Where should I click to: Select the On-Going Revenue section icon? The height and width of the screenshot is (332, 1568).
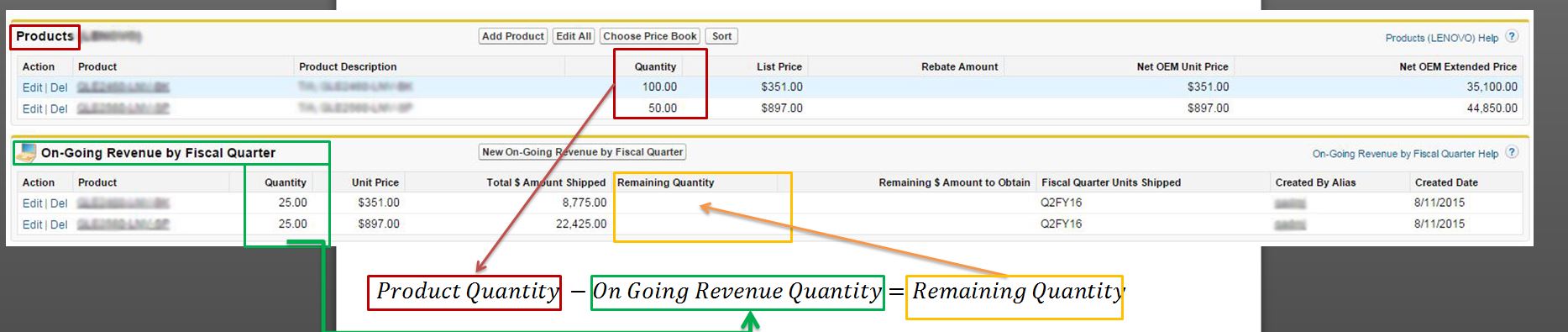[x=26, y=153]
